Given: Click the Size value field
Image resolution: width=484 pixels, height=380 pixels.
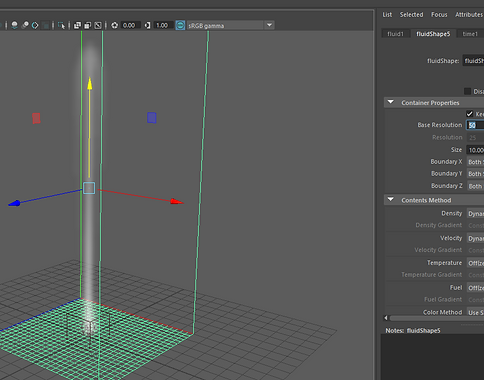Looking at the screenshot, I should click(475, 150).
